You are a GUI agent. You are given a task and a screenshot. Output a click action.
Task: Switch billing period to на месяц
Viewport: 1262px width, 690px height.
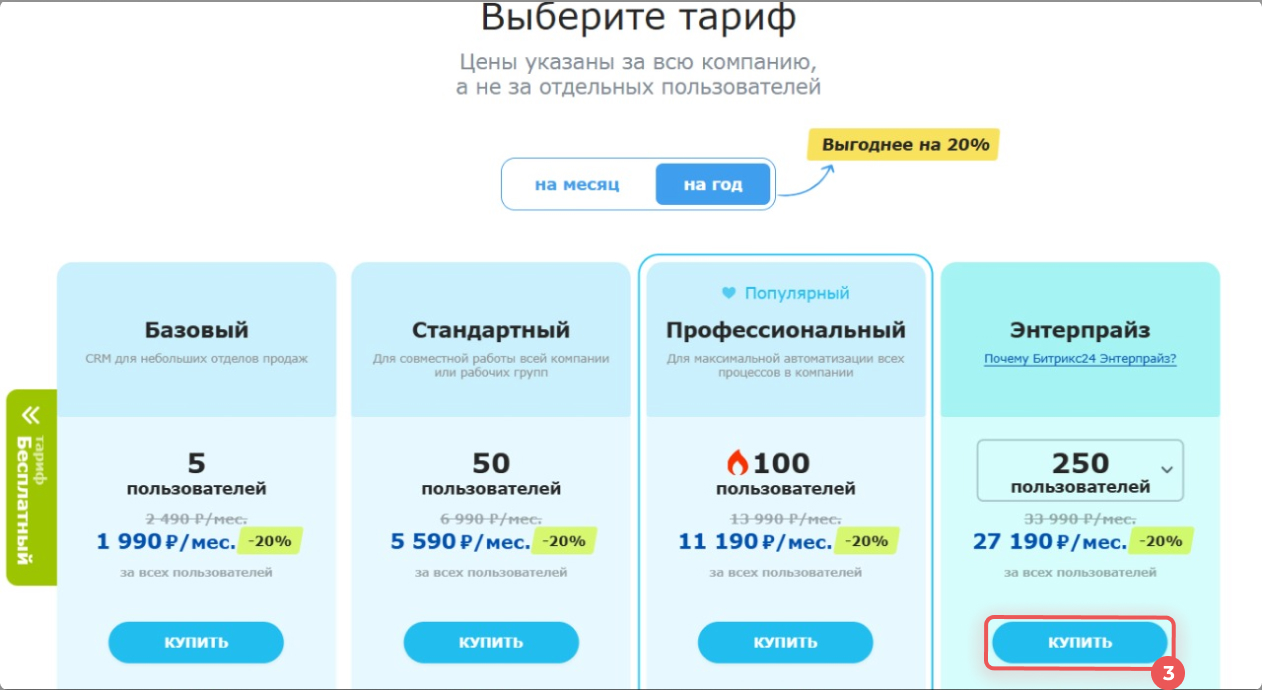579,184
